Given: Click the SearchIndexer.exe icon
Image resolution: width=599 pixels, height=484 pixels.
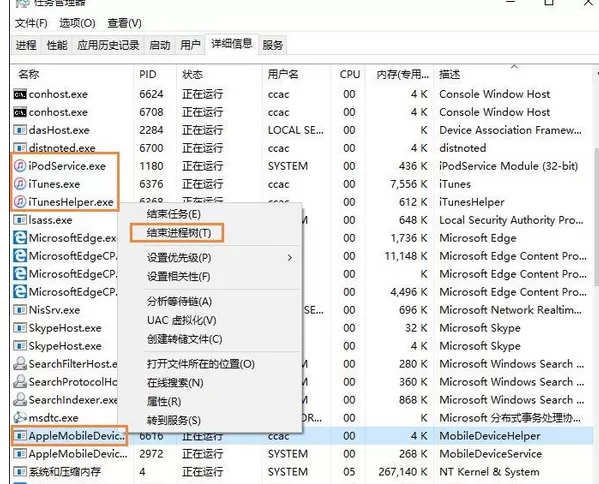Looking at the screenshot, I should coord(20,399).
